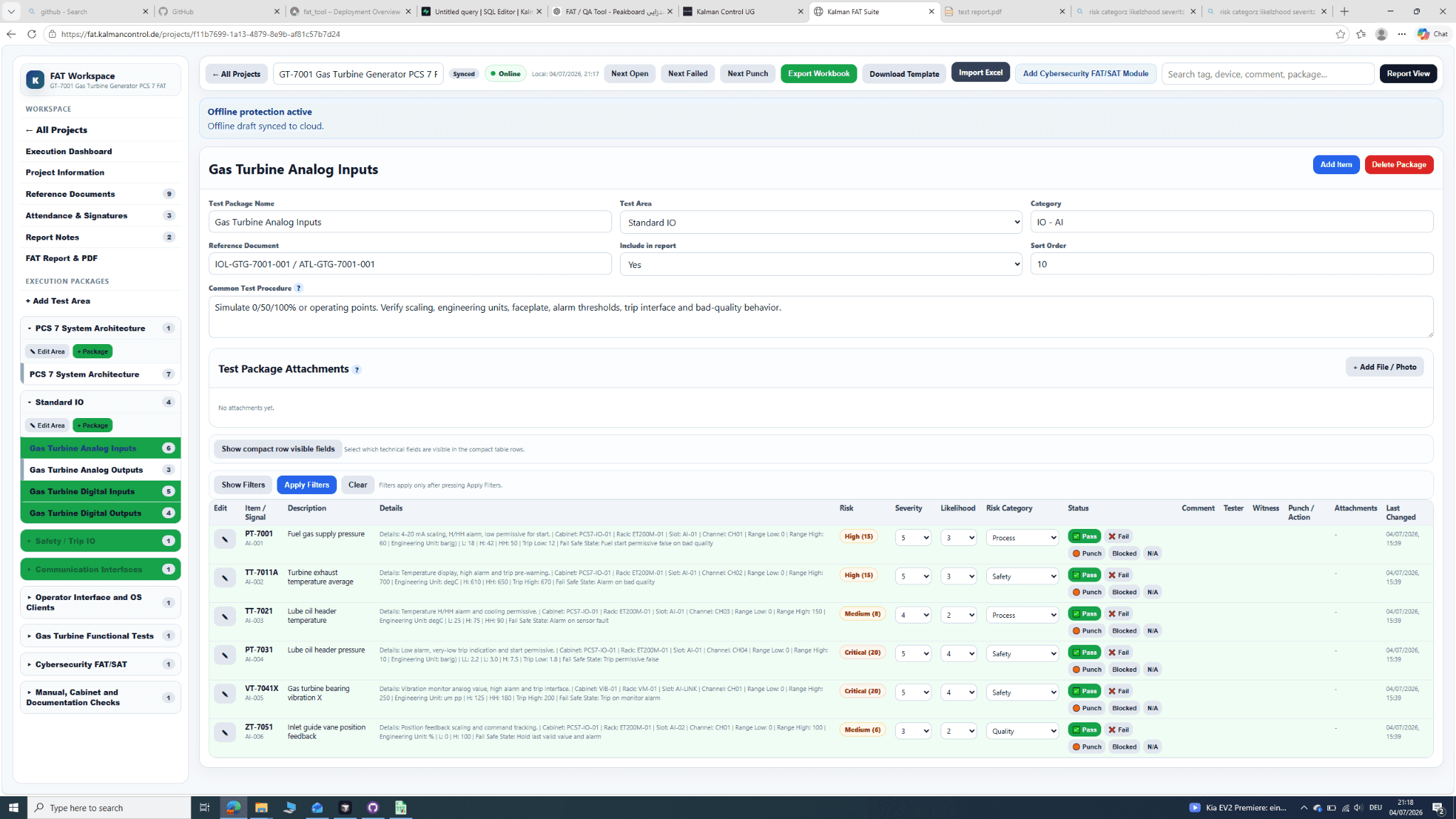Click the Add File / Photo button
Screen dimensions: 1456x819
click(x=1384, y=367)
